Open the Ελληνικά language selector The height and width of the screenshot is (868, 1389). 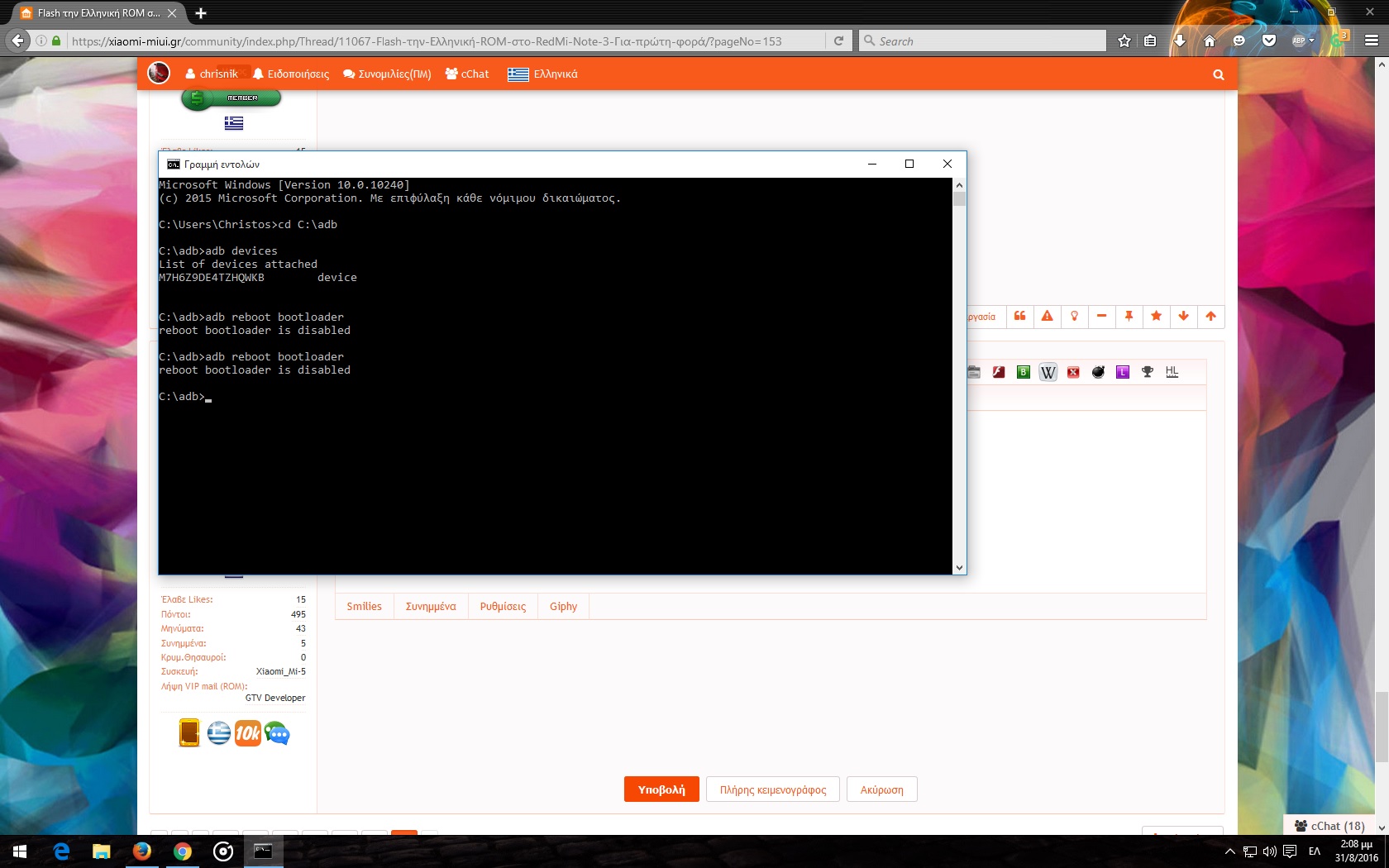(x=543, y=74)
